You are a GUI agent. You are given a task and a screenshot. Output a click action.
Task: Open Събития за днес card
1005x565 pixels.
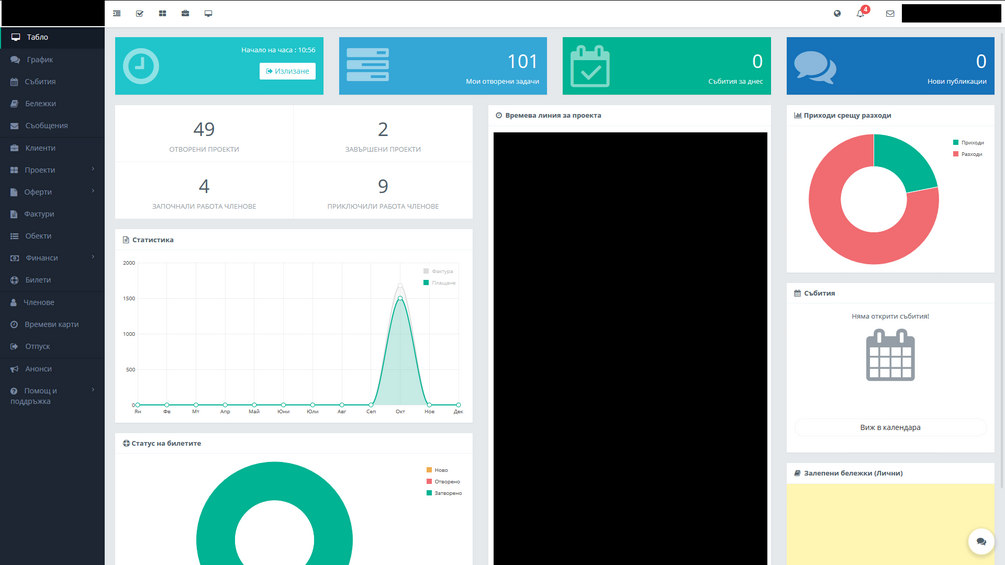(x=667, y=66)
